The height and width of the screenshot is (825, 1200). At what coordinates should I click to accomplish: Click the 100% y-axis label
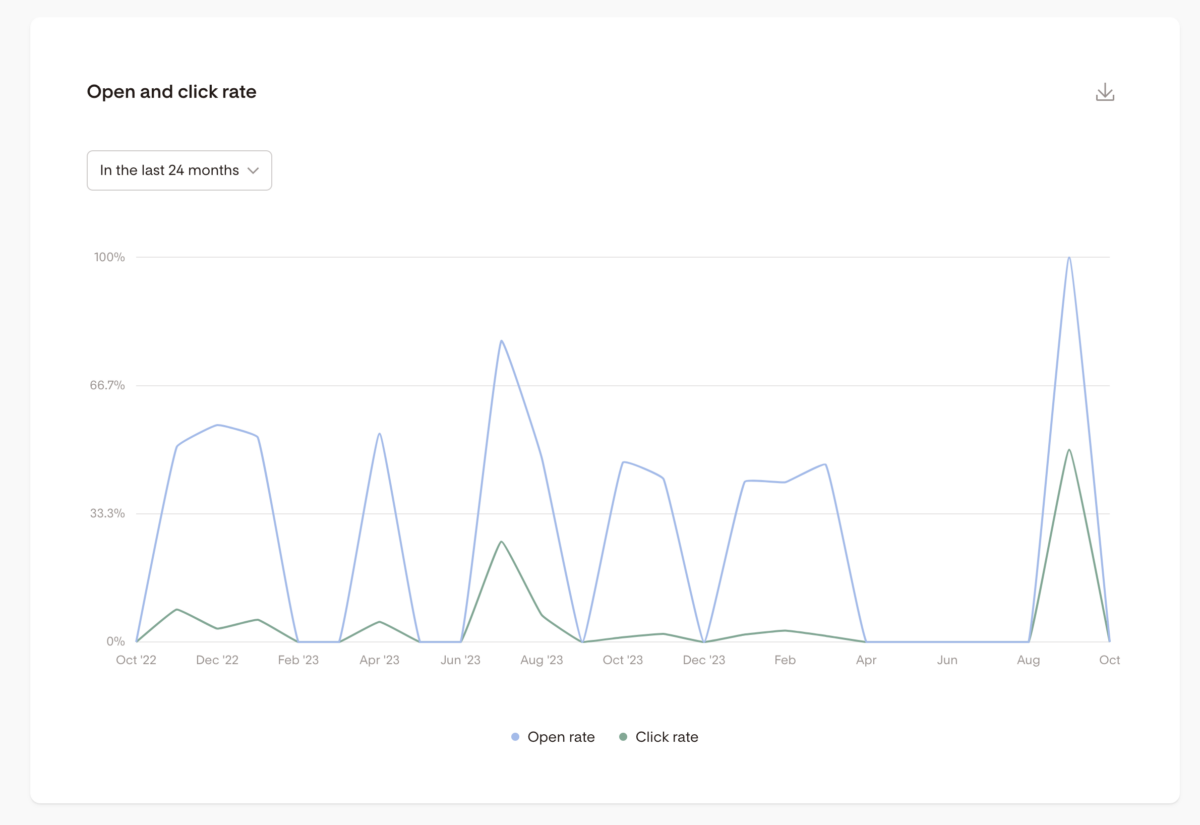point(109,257)
